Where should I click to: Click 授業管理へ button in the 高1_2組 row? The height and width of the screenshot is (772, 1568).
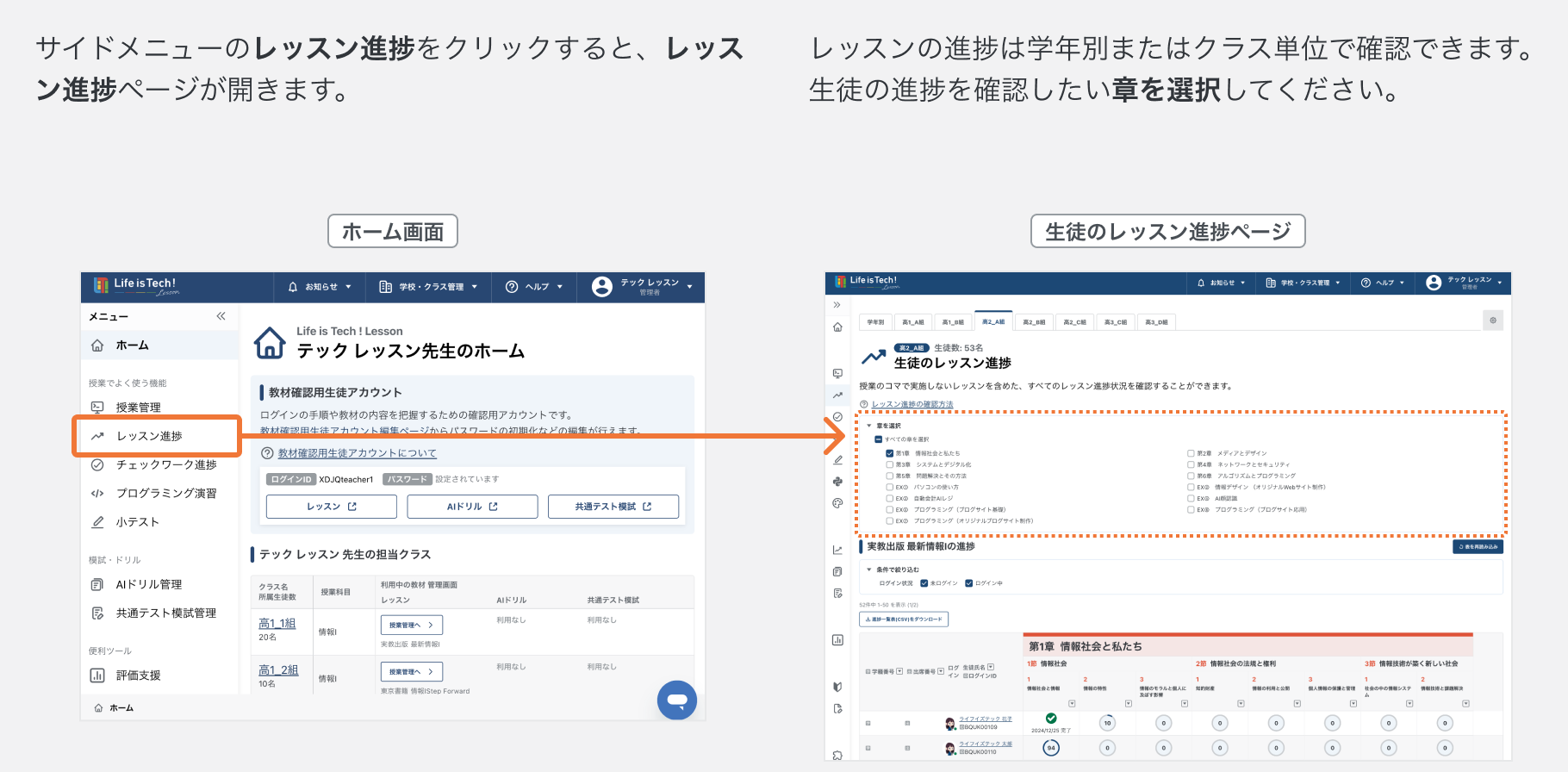pyautogui.click(x=412, y=672)
